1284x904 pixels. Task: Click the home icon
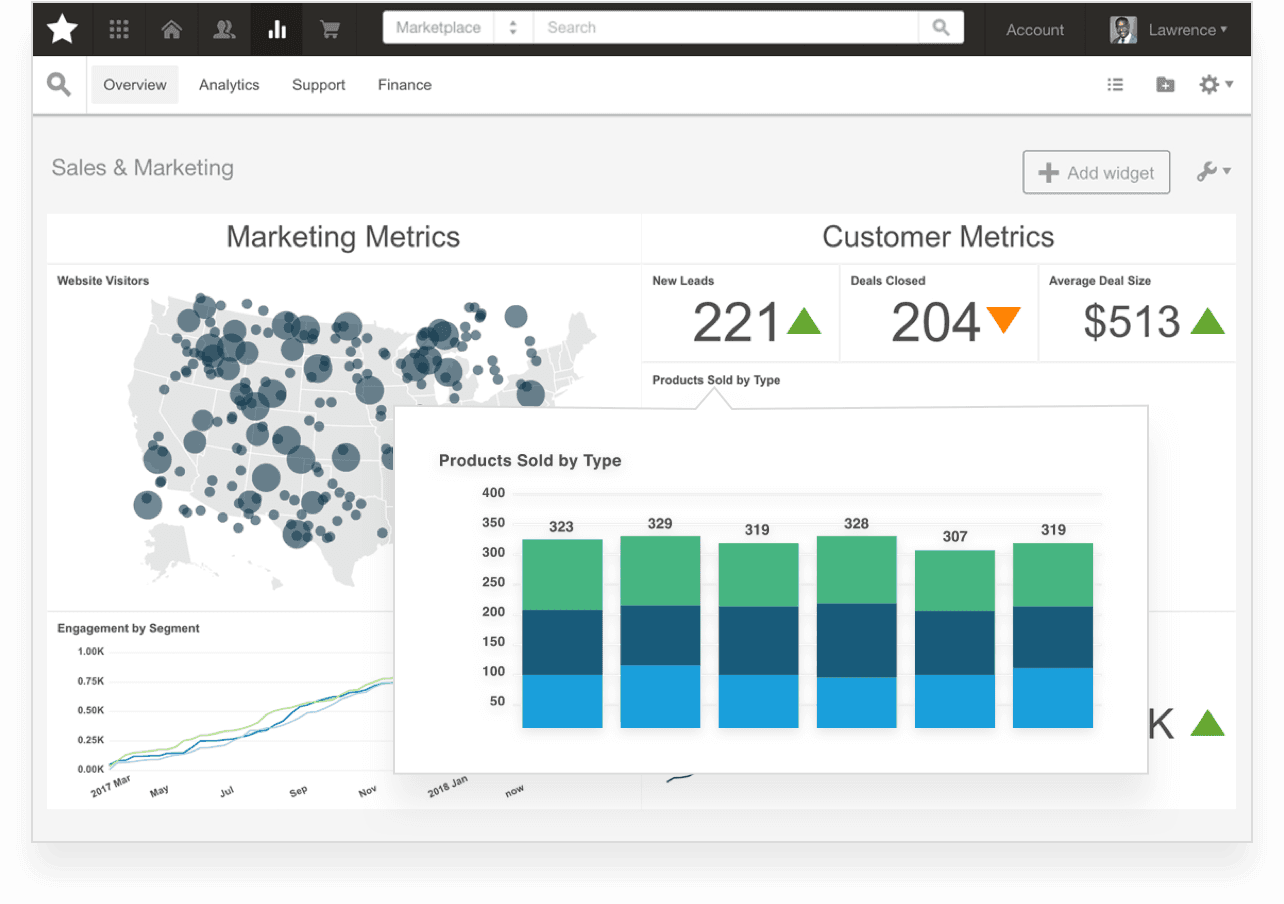(171, 29)
